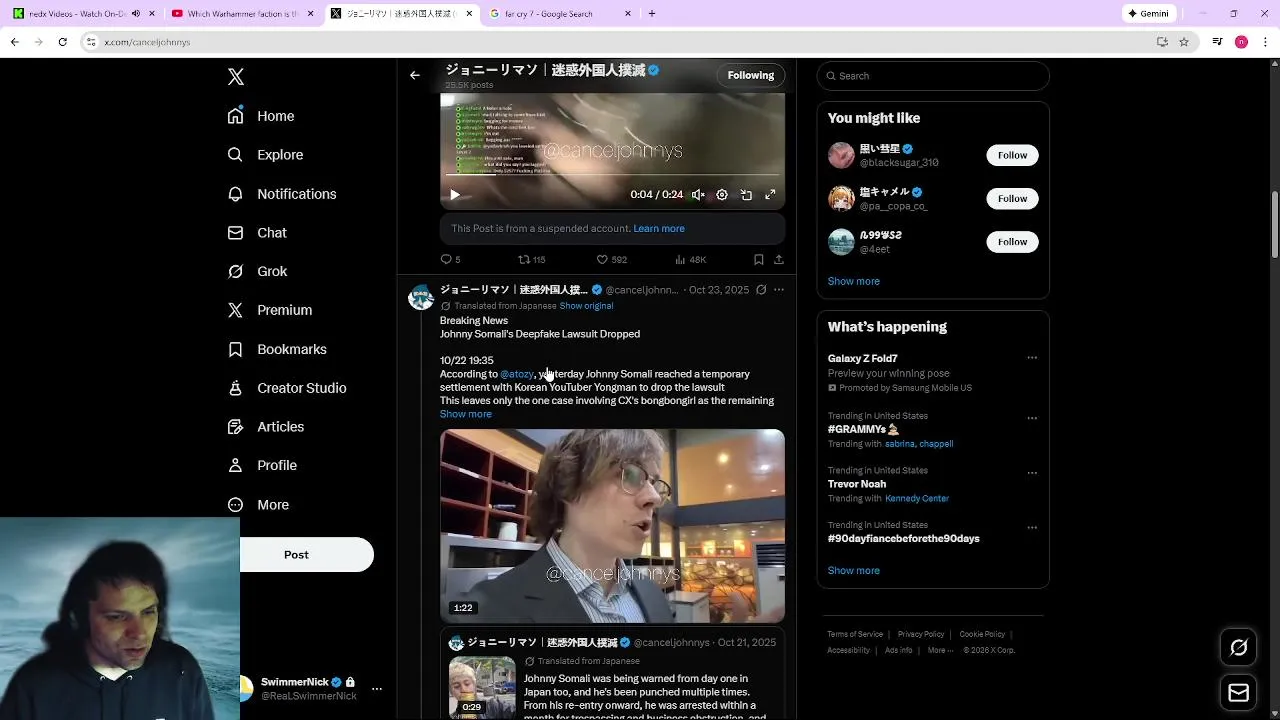Screen dimensions: 1280x720
Task: Share the top post
Action: [x=779, y=260]
